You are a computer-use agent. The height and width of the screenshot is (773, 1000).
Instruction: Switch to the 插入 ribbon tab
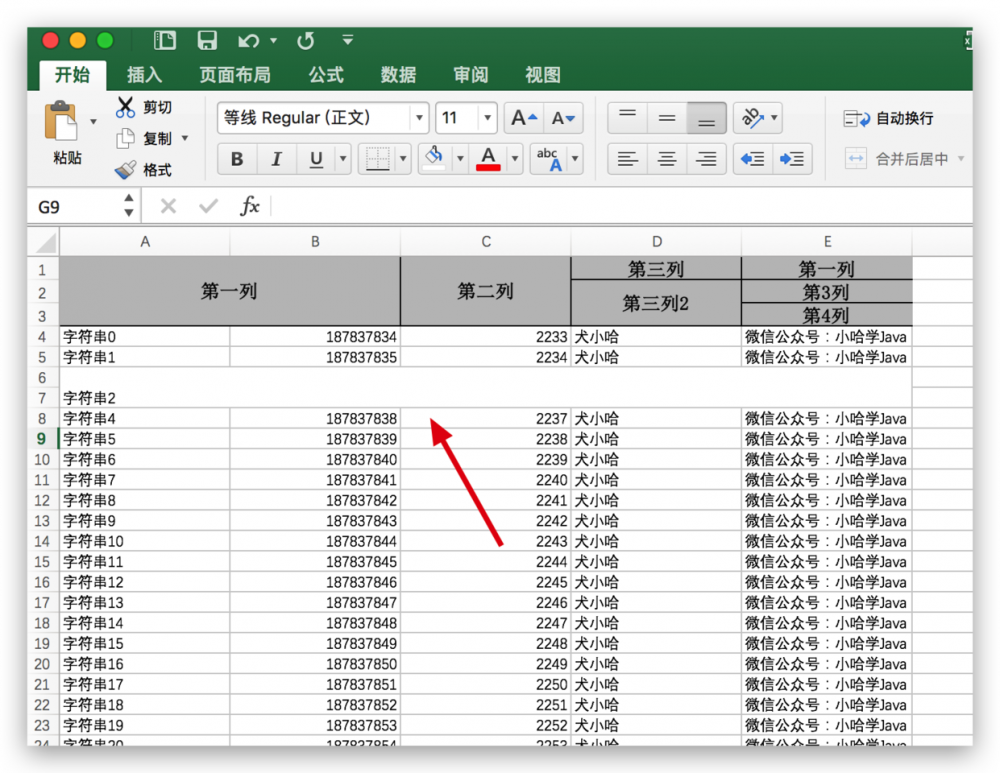point(146,74)
